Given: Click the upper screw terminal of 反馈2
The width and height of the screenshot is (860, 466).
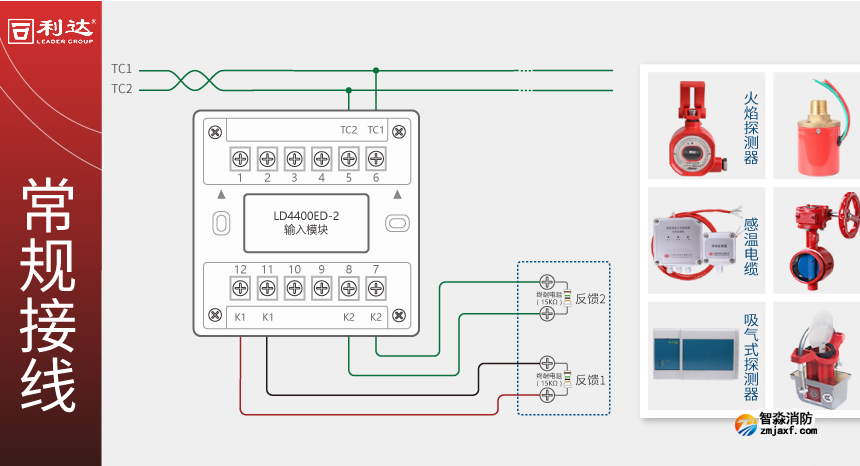Looking at the screenshot, I should coord(547,282).
